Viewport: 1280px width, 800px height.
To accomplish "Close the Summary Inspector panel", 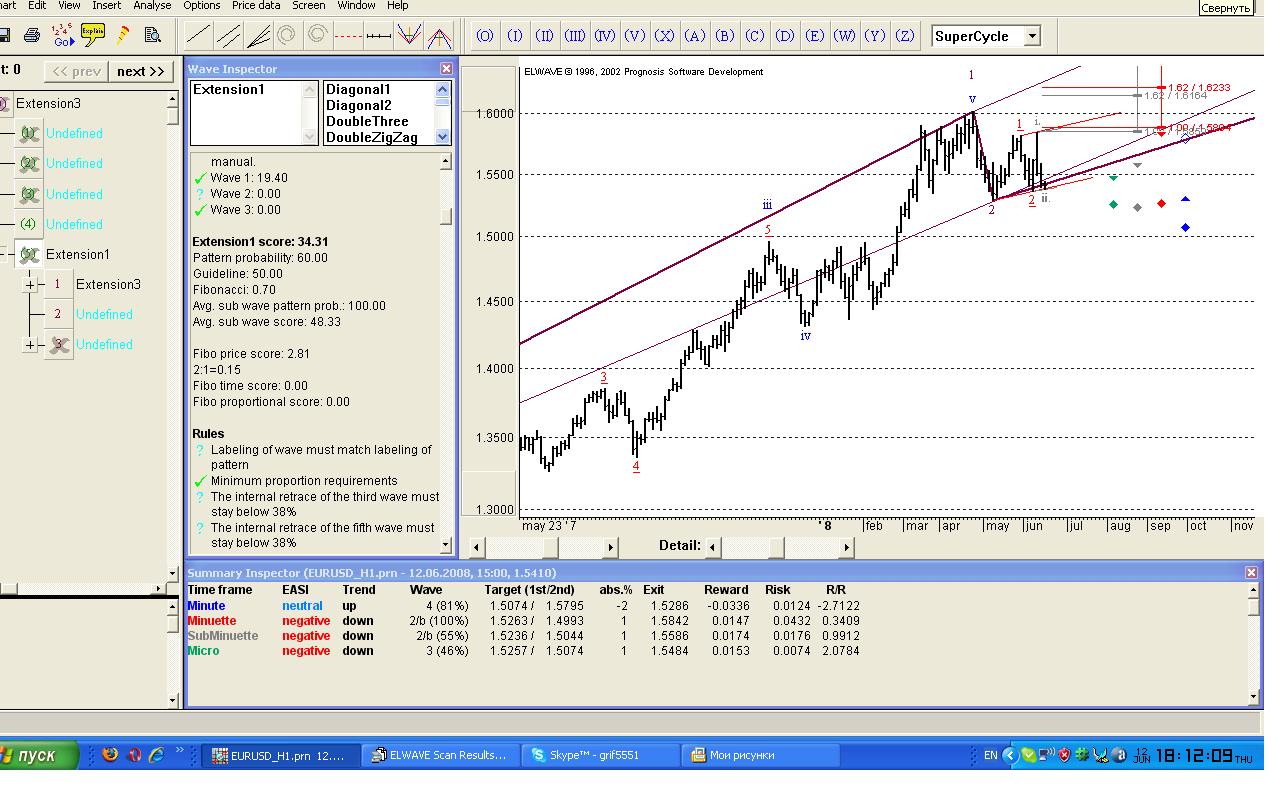I will pyautogui.click(x=1251, y=573).
